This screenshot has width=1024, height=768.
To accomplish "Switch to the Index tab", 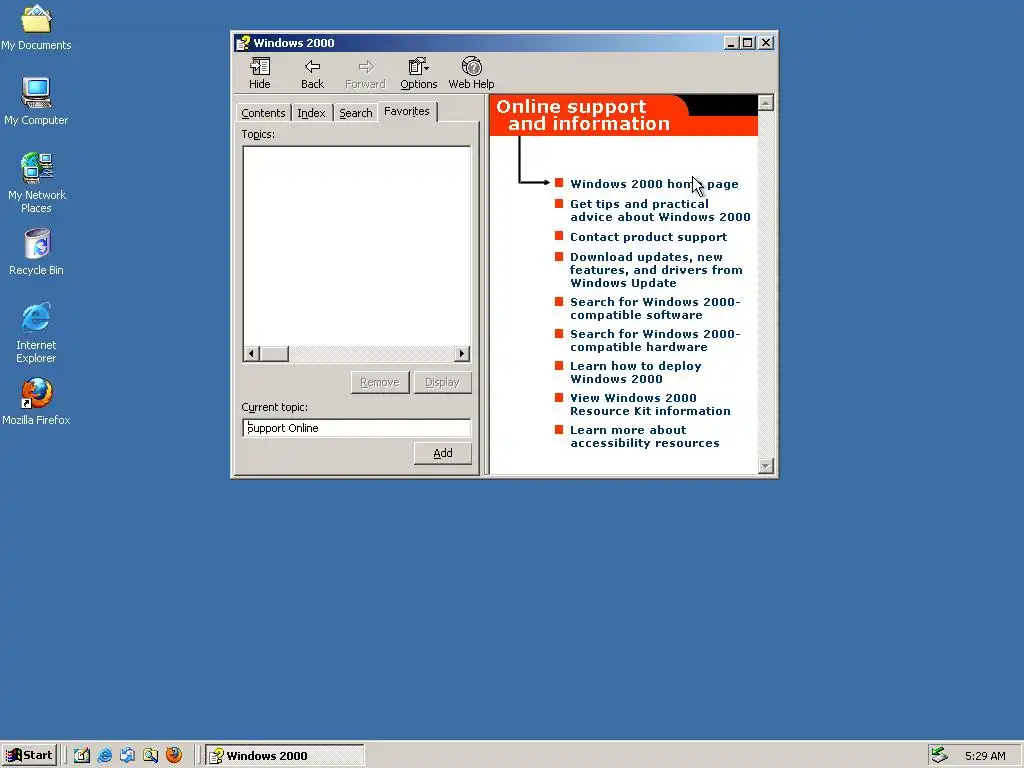I will (311, 113).
